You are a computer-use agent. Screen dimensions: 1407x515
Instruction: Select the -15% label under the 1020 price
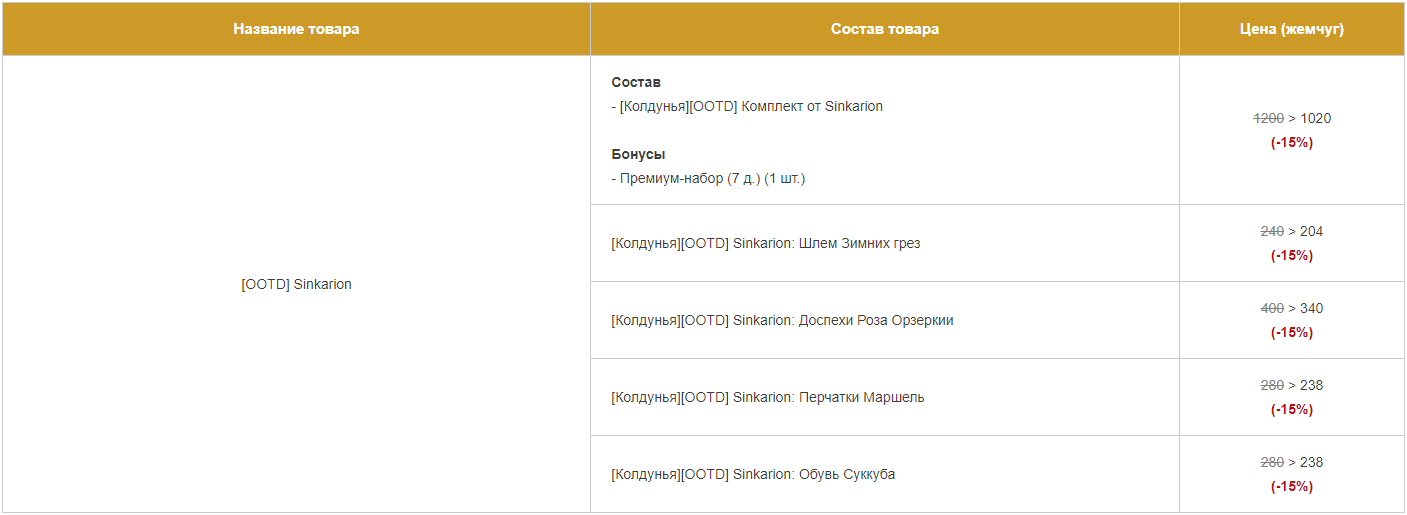(1291, 142)
